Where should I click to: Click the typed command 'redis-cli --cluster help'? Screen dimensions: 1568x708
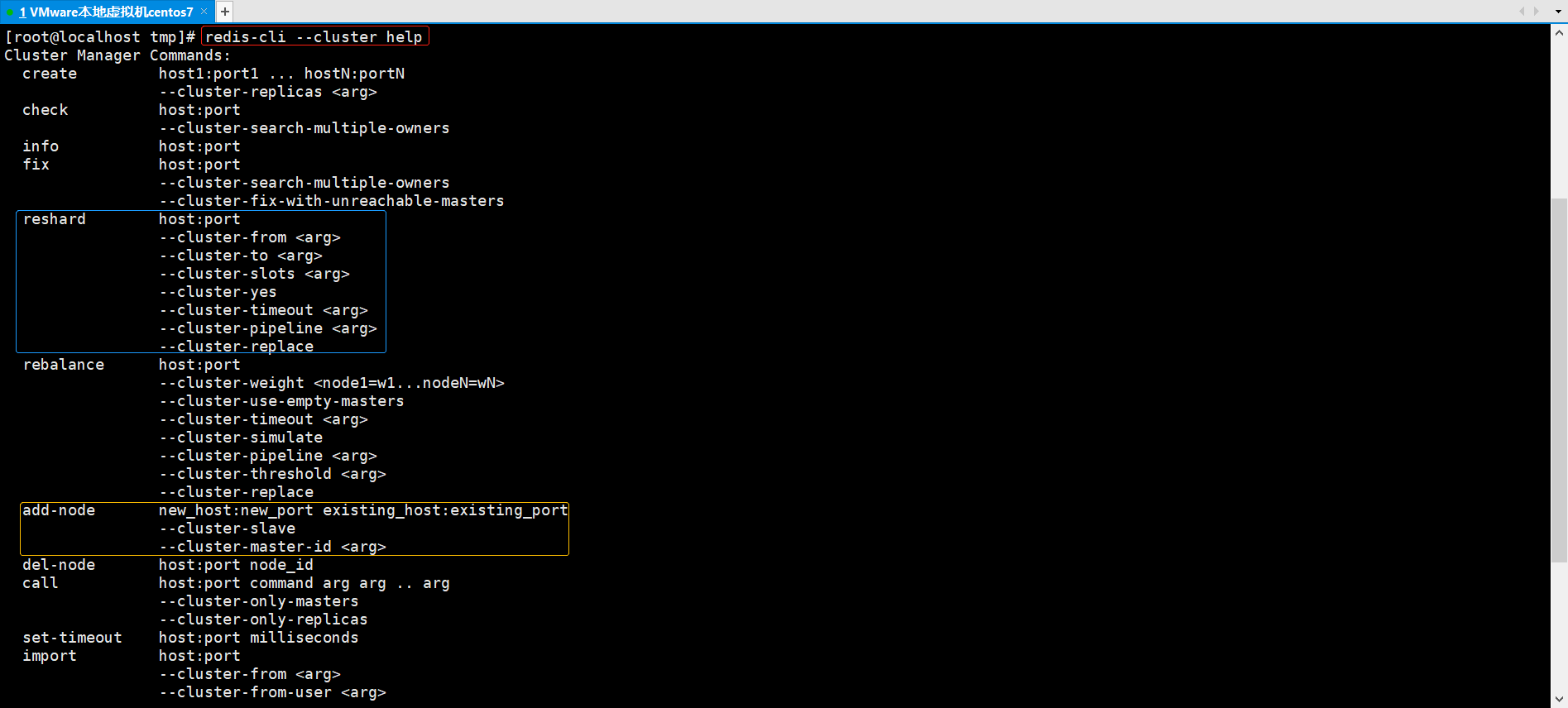(x=314, y=37)
